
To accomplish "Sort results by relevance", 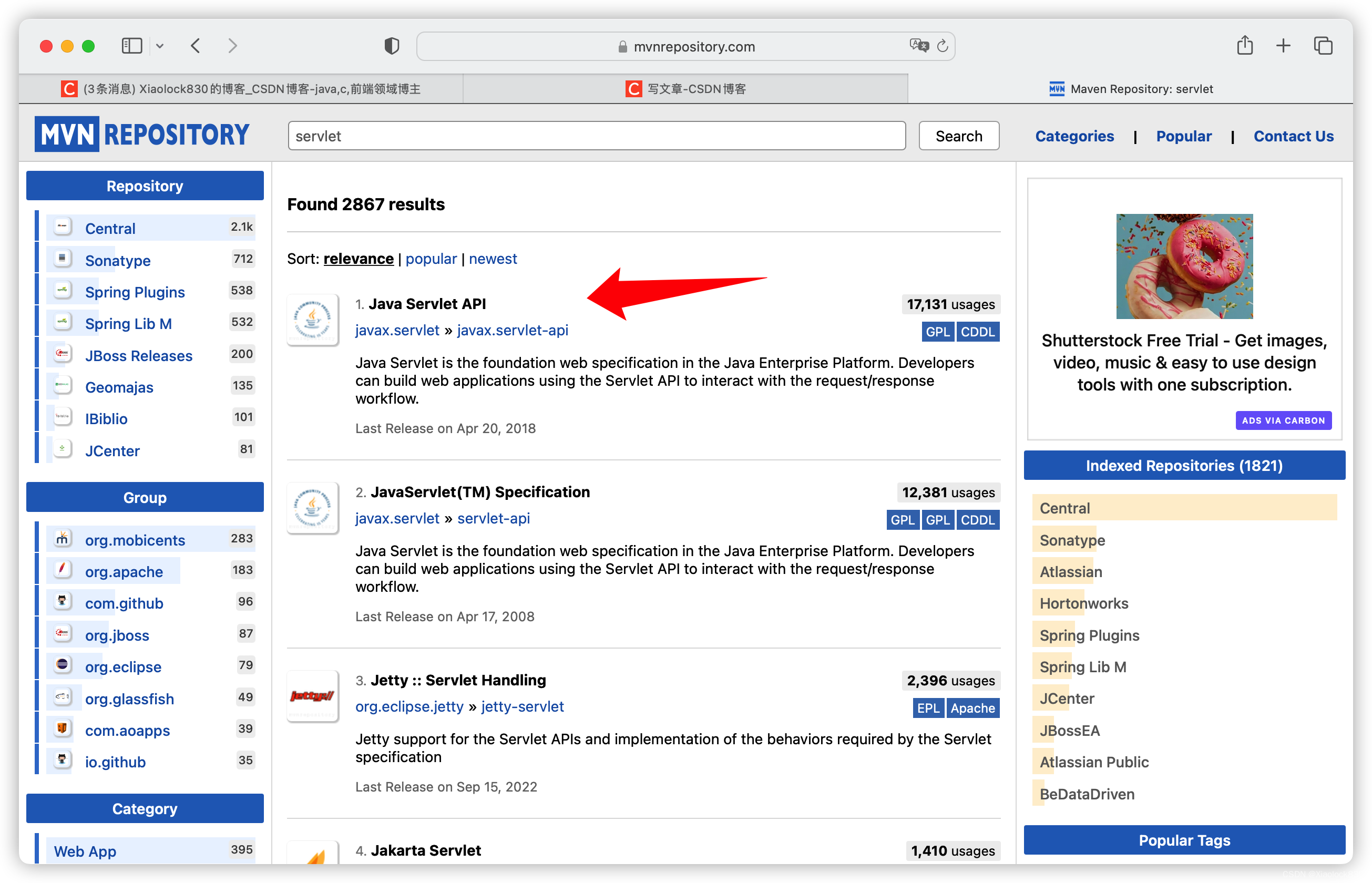I will tap(357, 259).
